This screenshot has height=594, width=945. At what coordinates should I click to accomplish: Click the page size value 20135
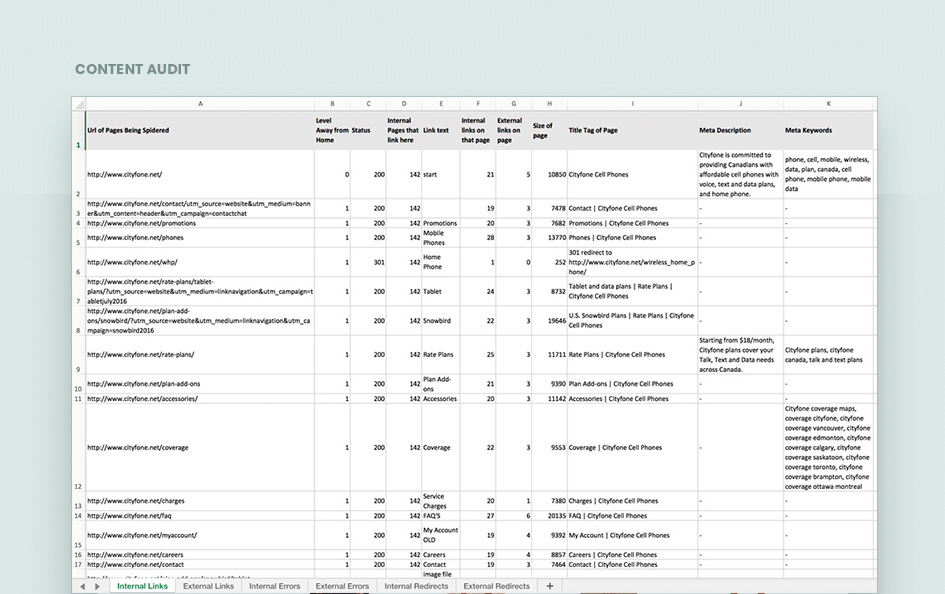[549, 516]
